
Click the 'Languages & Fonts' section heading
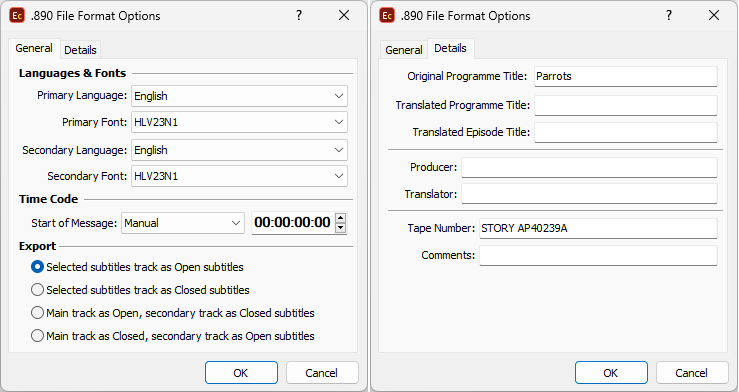pyautogui.click(x=73, y=73)
